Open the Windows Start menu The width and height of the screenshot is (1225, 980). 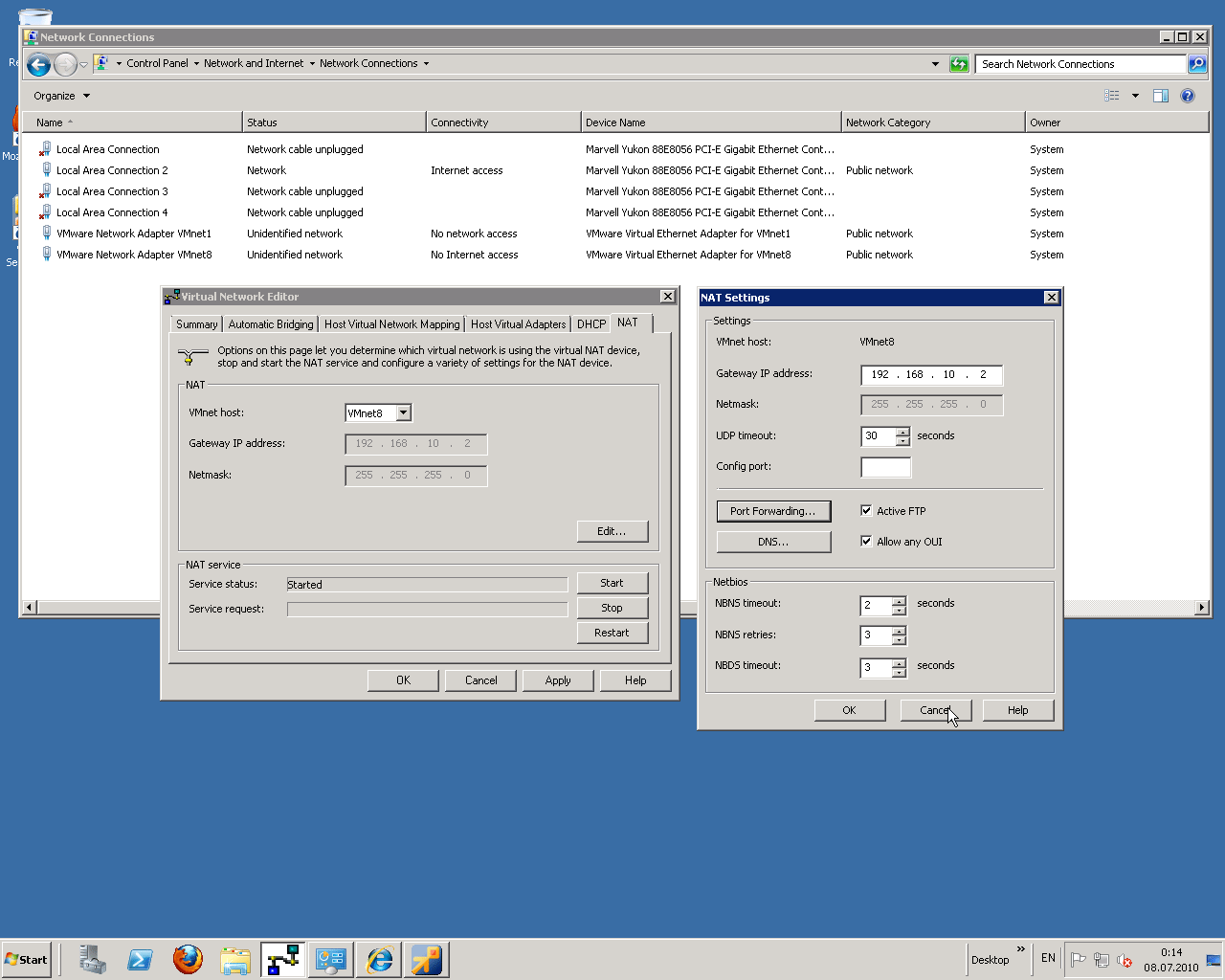pos(27,959)
